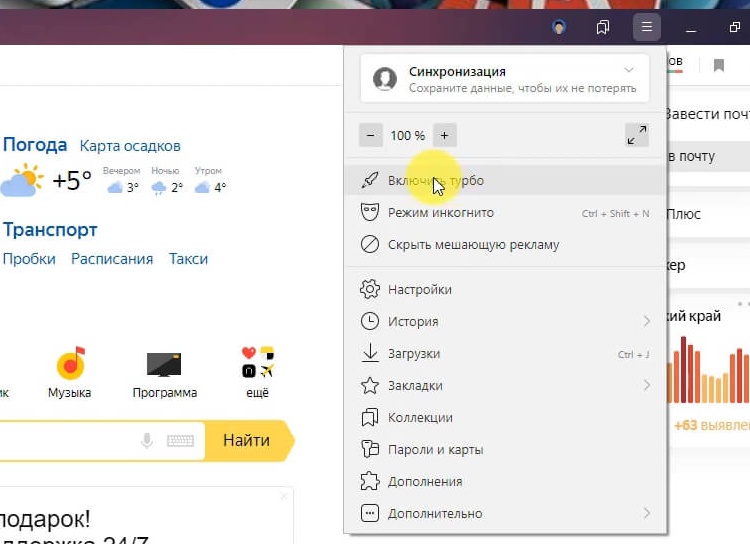
Task: Open the Расписания link
Action: point(112,259)
